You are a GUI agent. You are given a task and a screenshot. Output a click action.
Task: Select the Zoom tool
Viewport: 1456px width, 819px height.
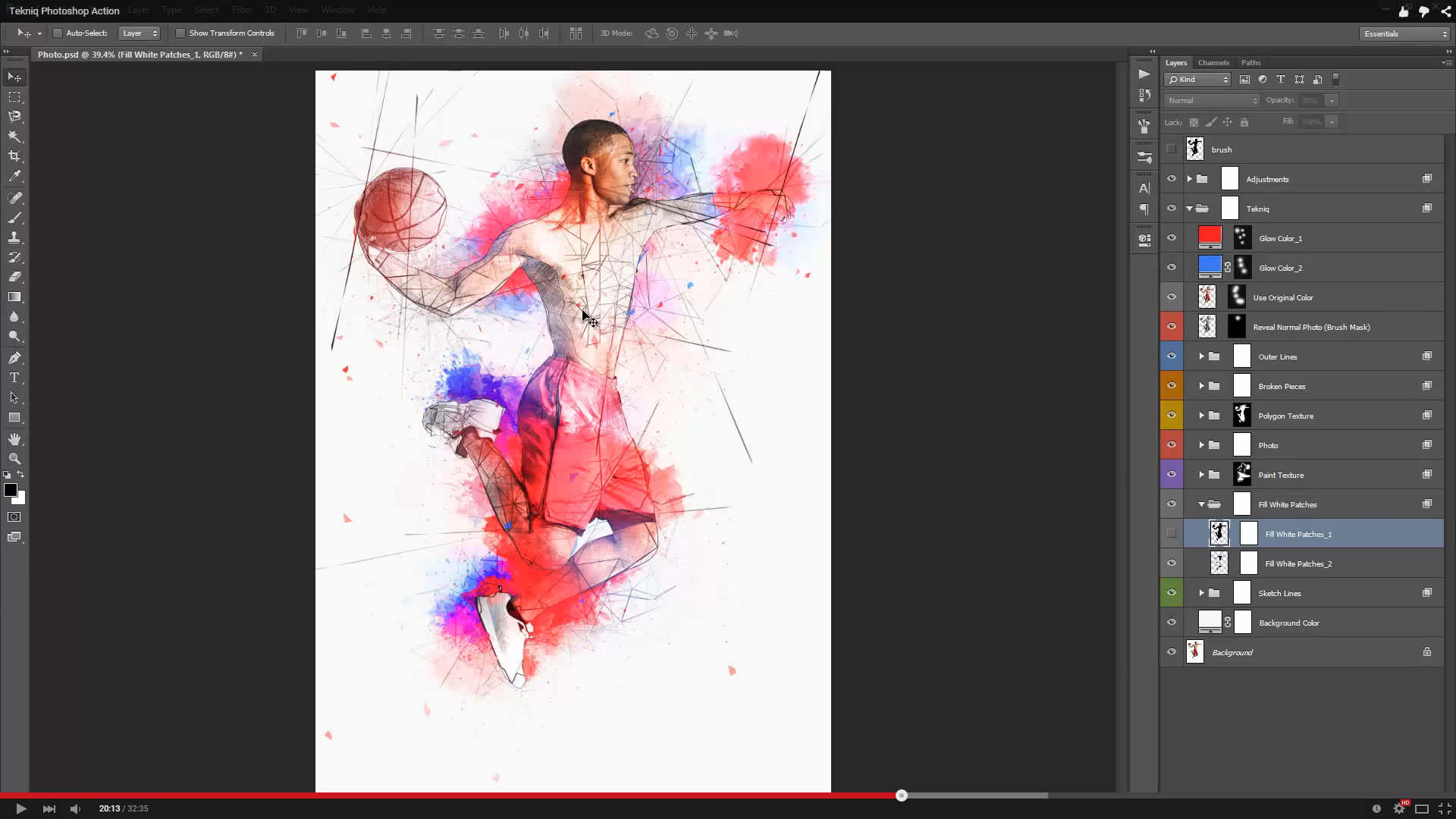[x=14, y=459]
